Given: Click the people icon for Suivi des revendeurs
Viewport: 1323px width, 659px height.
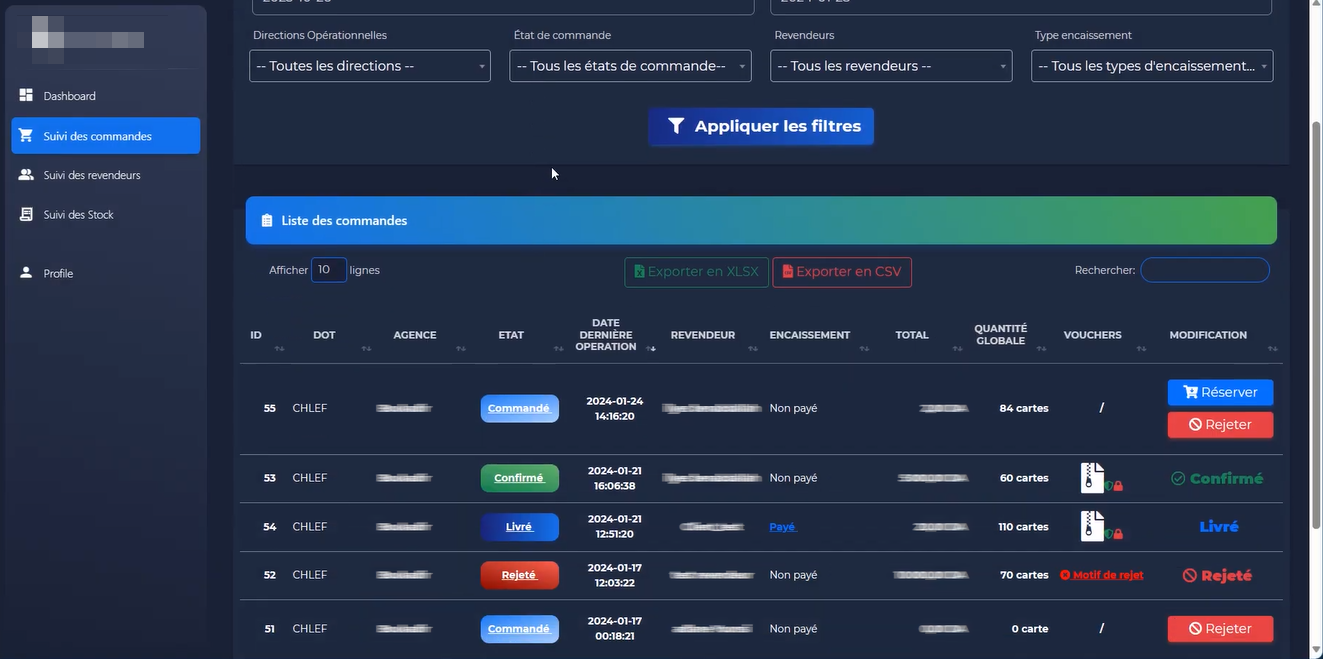Looking at the screenshot, I should 26,175.
